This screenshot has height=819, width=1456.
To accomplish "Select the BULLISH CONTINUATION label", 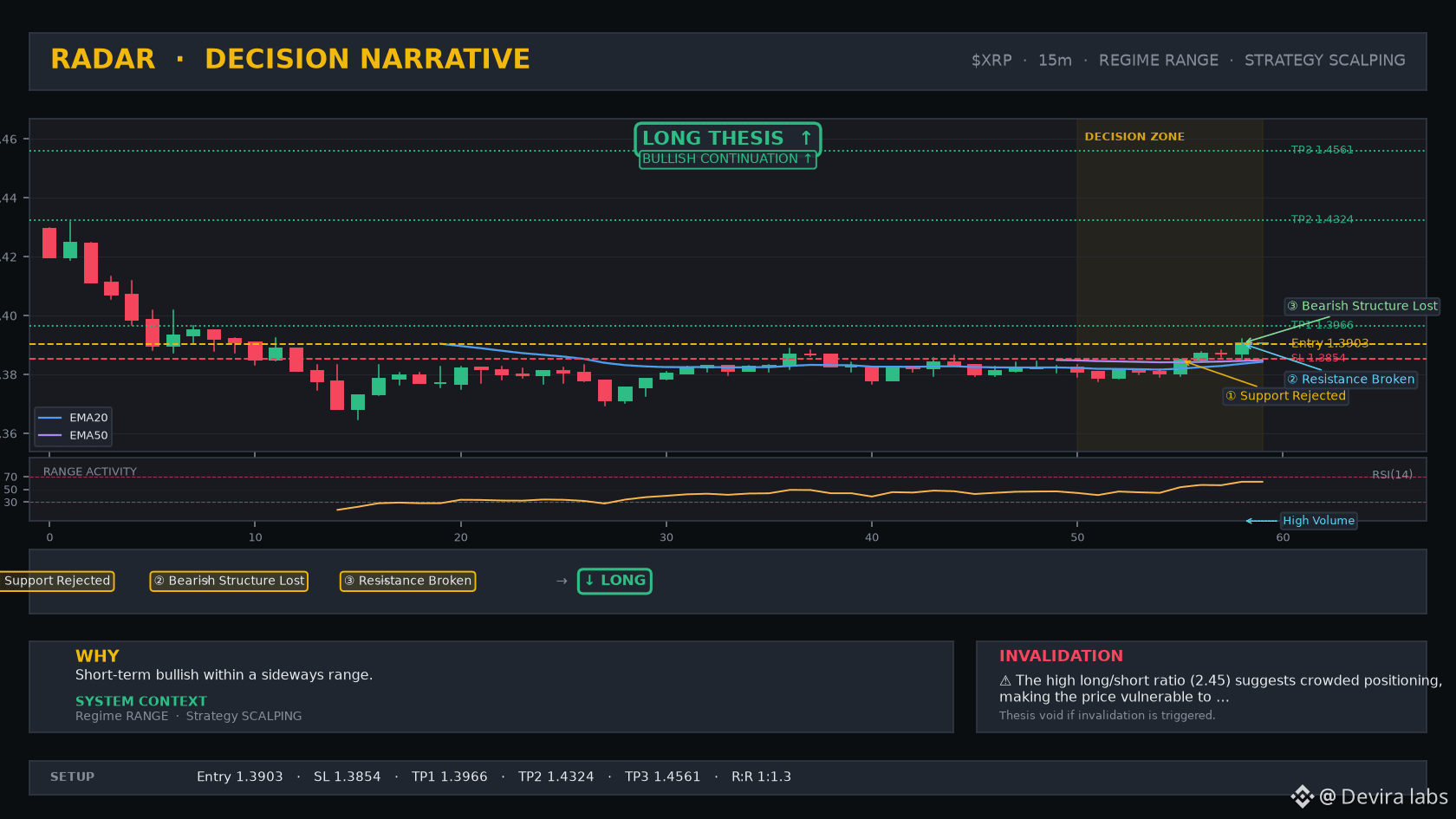I will (727, 159).
